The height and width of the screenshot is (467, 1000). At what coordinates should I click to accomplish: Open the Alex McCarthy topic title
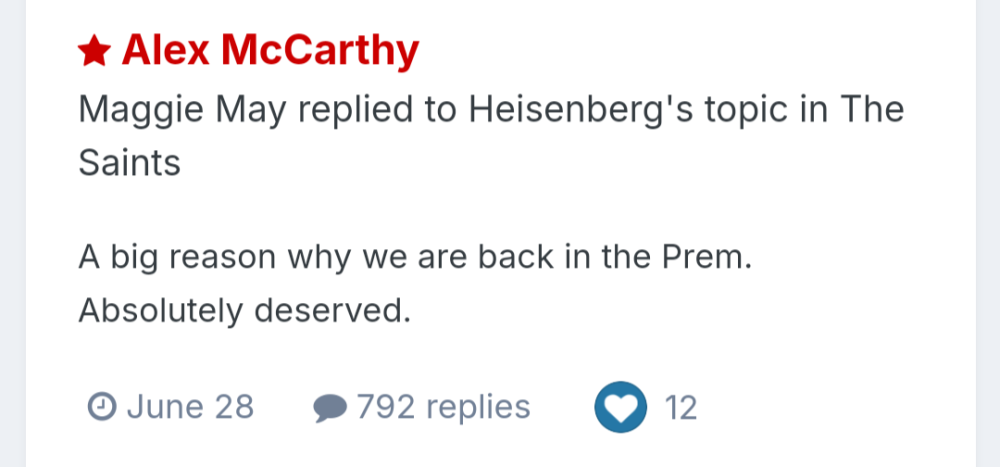pos(270,50)
